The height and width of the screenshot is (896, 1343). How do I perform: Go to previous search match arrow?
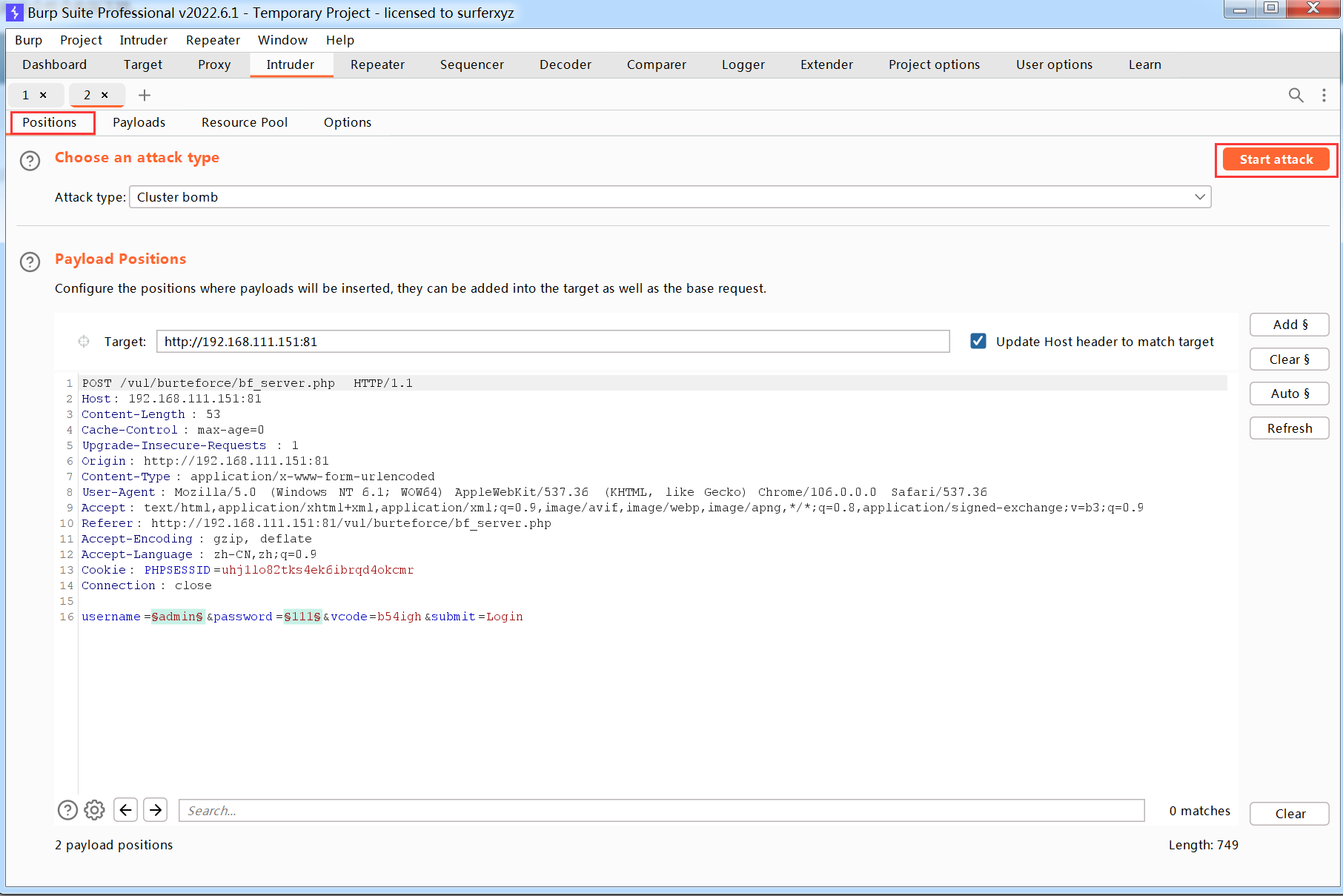pyautogui.click(x=125, y=810)
